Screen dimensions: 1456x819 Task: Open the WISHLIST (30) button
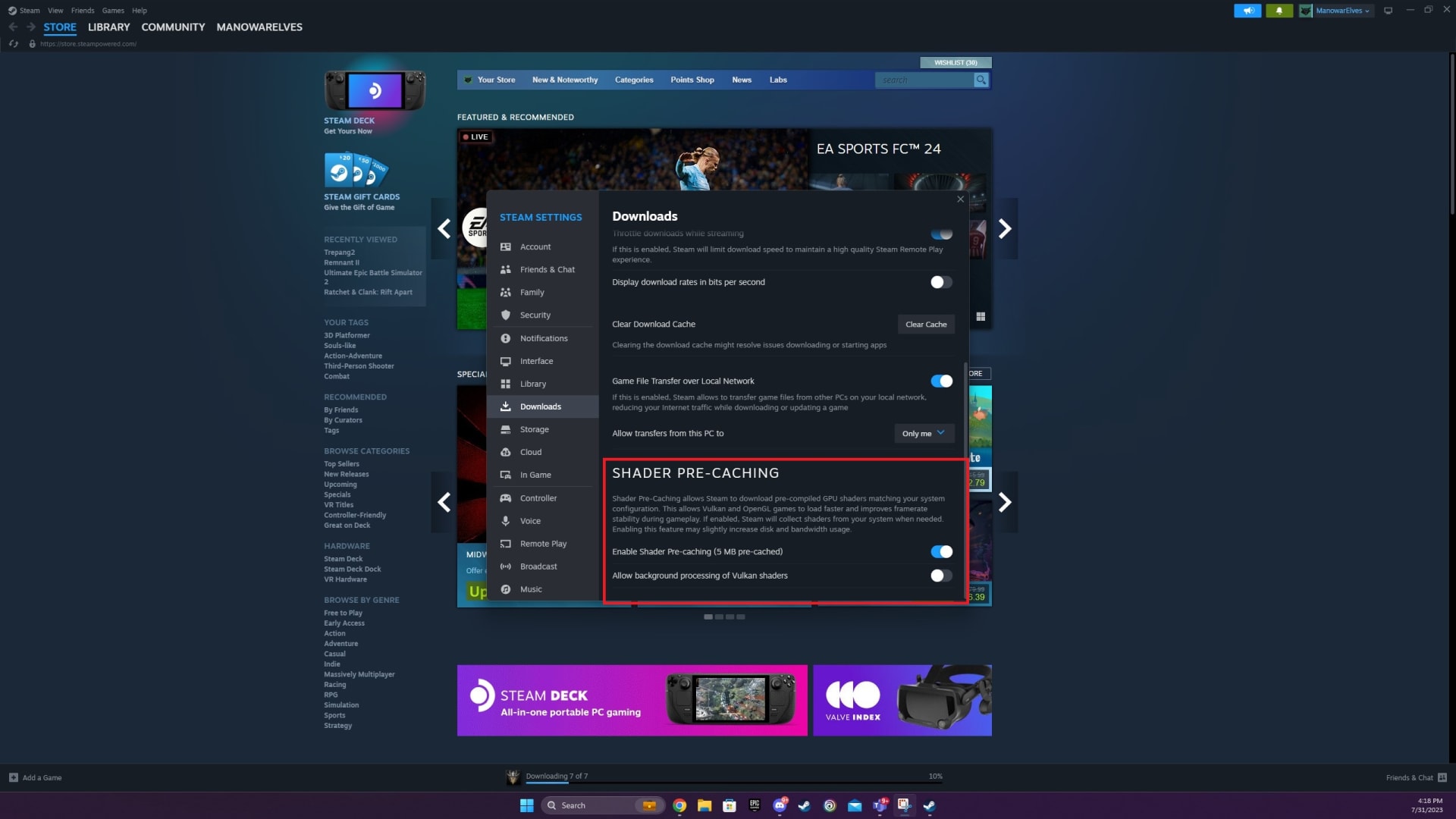(955, 63)
